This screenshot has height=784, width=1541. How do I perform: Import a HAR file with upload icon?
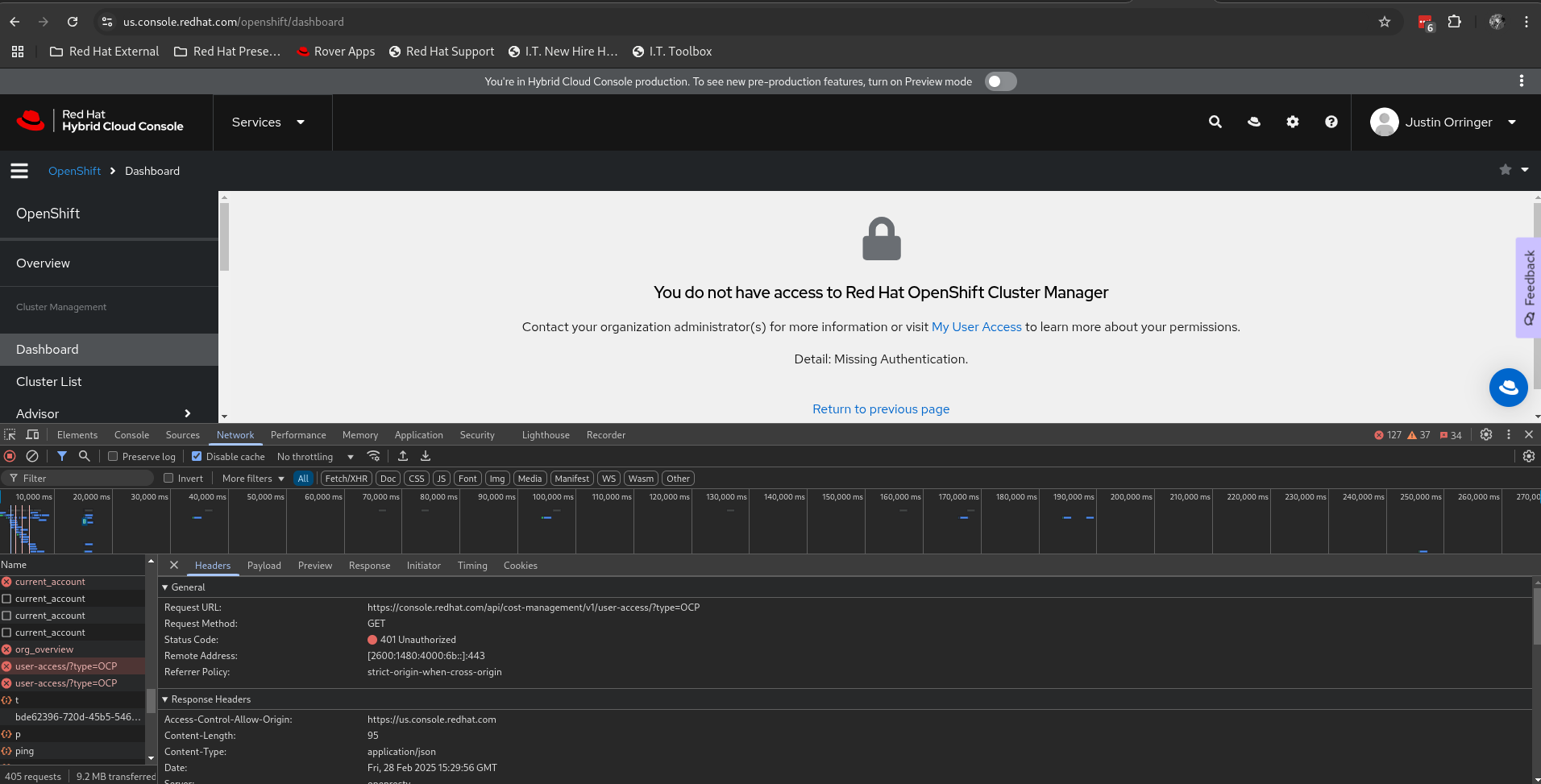pos(403,456)
